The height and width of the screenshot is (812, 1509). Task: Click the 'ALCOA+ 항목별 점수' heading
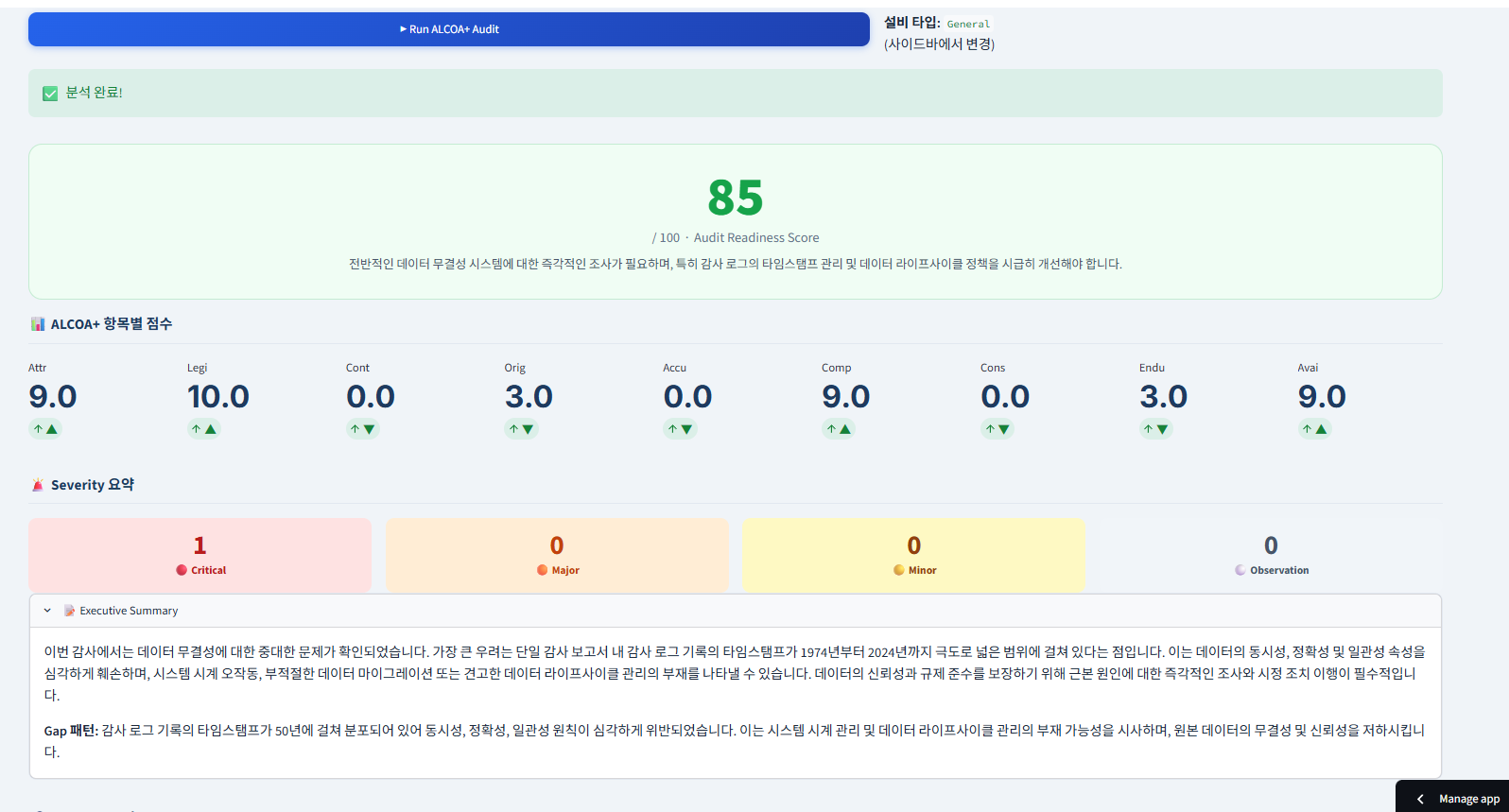tap(112, 324)
